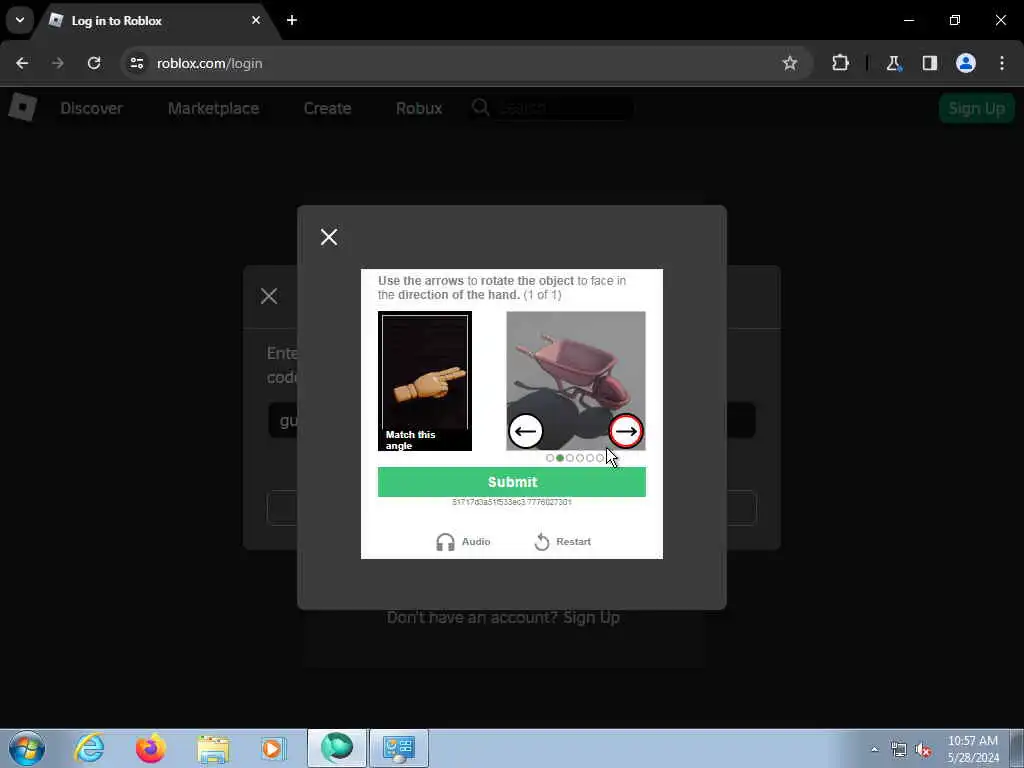Screen dimensions: 1024x768
Task: Show hidden system tray icons
Action: tap(874, 750)
